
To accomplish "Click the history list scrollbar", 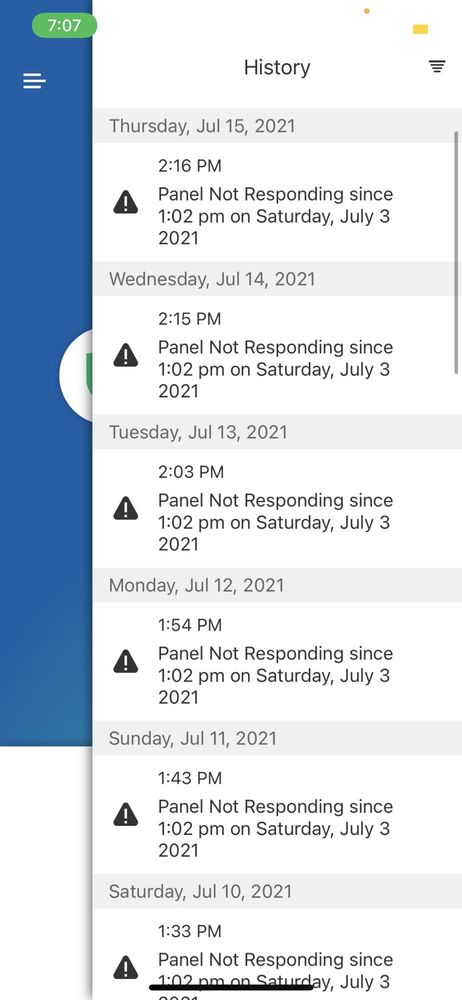I will click(x=456, y=253).
